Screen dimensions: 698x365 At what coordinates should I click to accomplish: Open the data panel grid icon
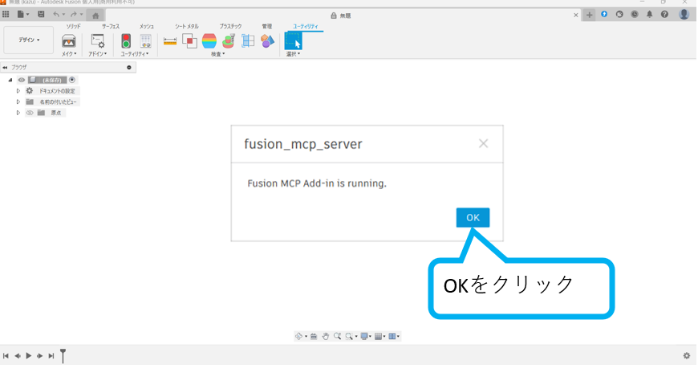coord(6,14)
